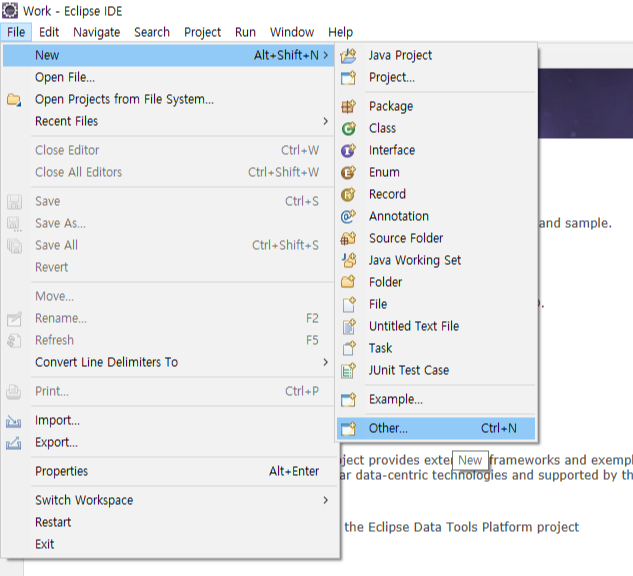This screenshot has width=633, height=576.
Task: Open Properties menu entry
Action: point(168,471)
